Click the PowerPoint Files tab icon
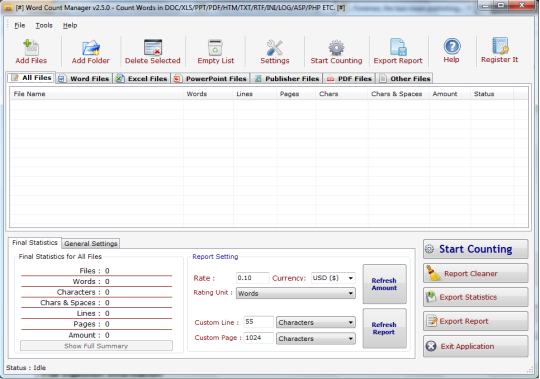Viewport: 540px width, 379px height. pyautogui.click(x=177, y=79)
